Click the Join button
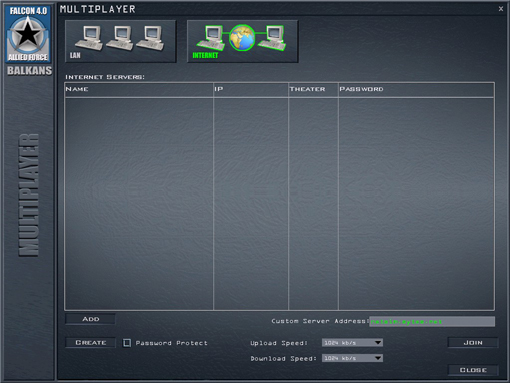The image size is (510, 383). click(x=473, y=343)
